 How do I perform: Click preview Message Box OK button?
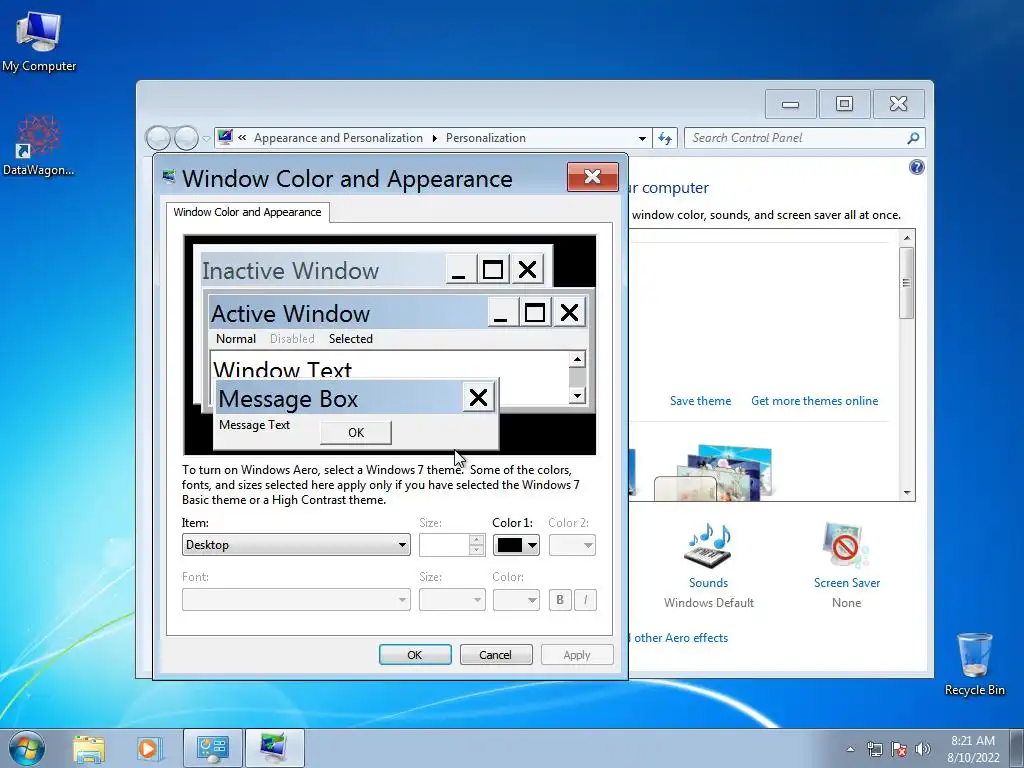[x=356, y=432]
